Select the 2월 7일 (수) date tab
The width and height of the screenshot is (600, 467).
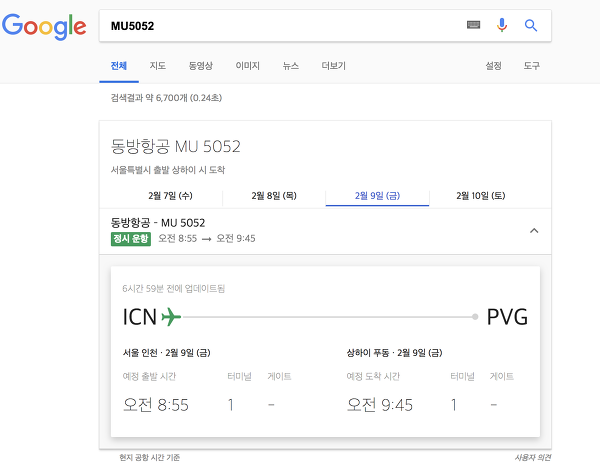[x=170, y=196]
